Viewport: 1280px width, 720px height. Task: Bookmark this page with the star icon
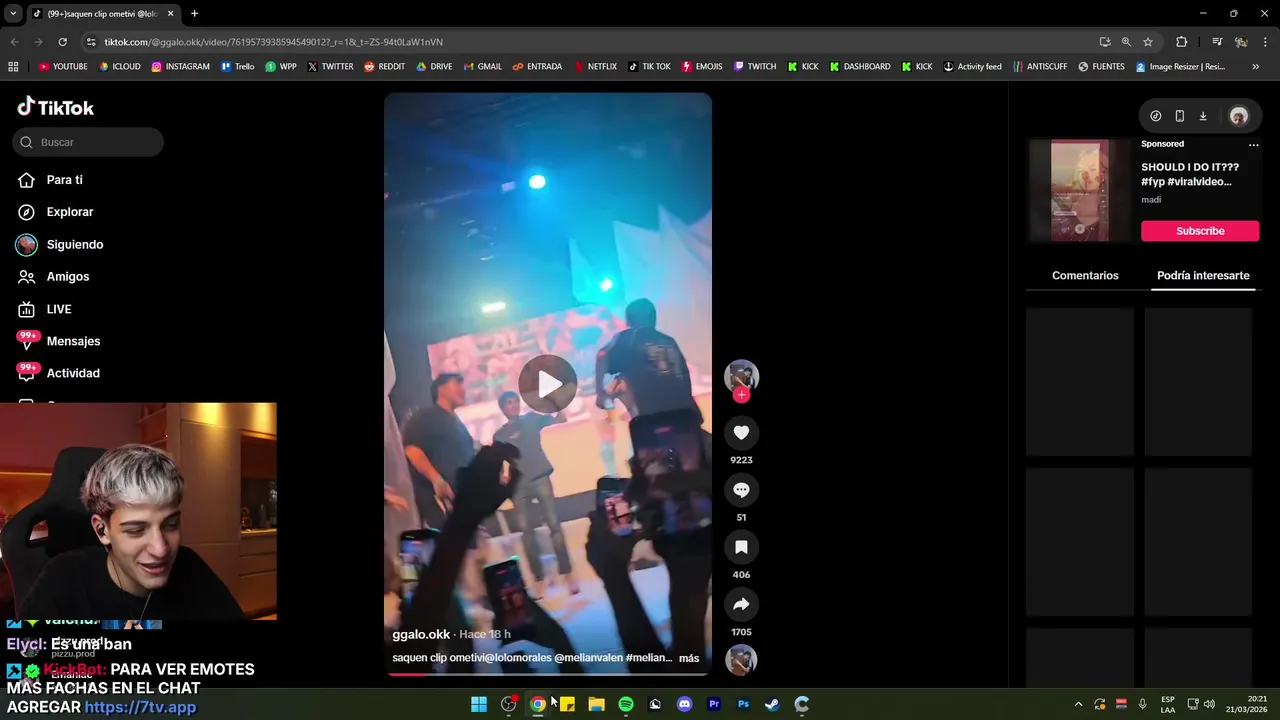[x=1148, y=42]
